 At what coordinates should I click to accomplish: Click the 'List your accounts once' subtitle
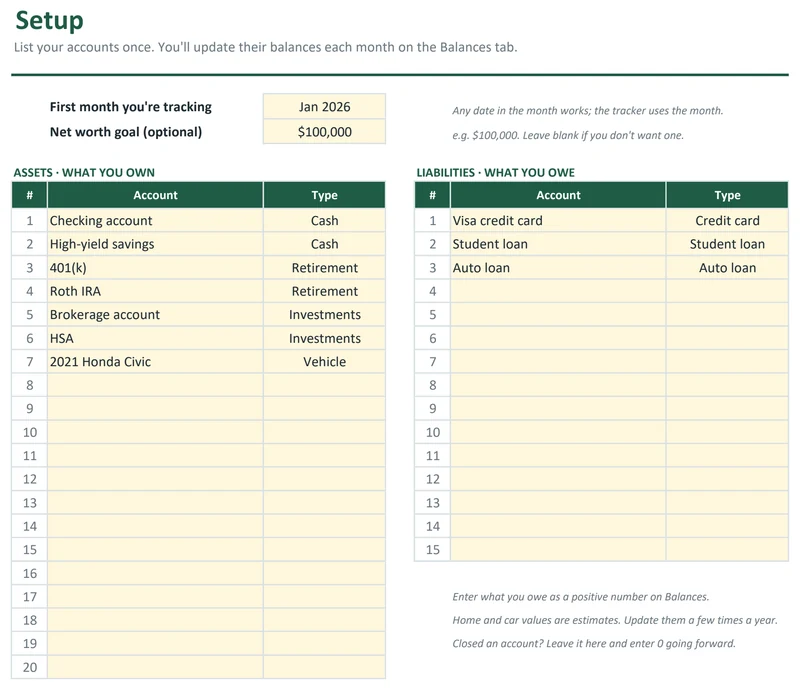pos(265,47)
